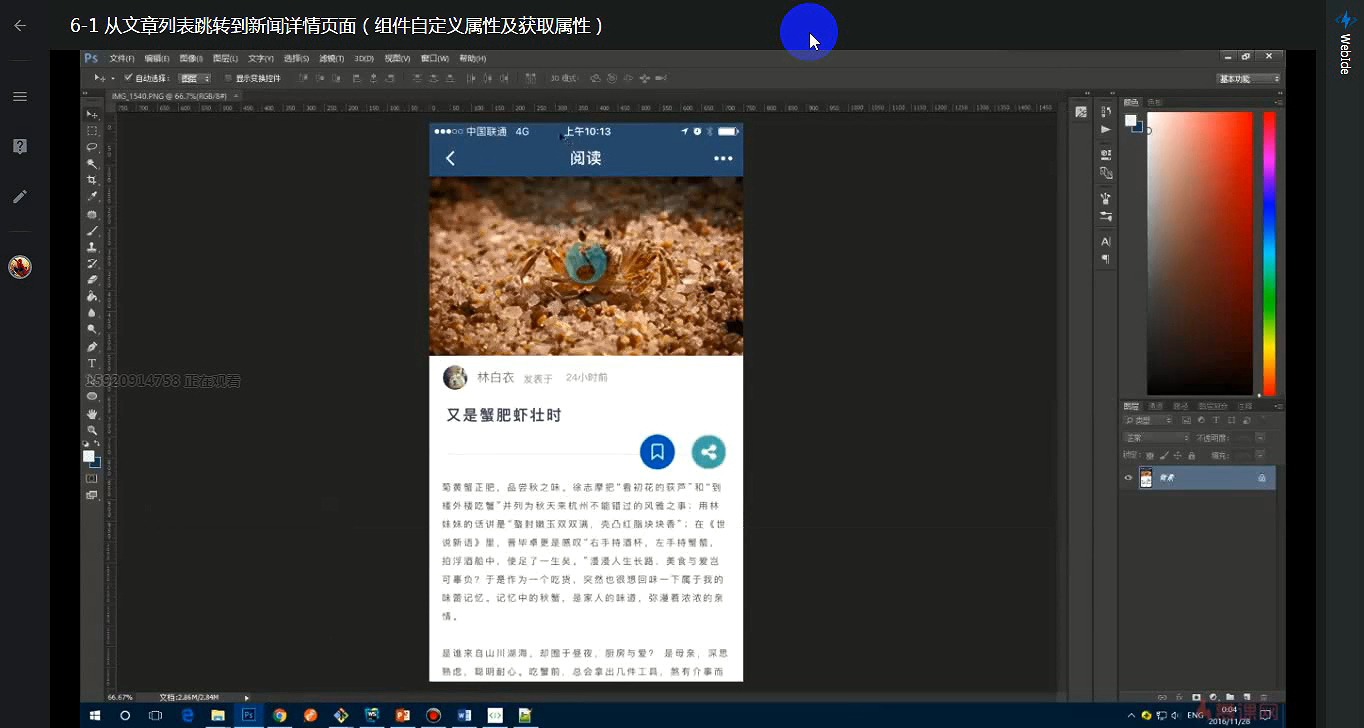
Task: Open the 滤镜(T) menu
Action: coord(330,58)
